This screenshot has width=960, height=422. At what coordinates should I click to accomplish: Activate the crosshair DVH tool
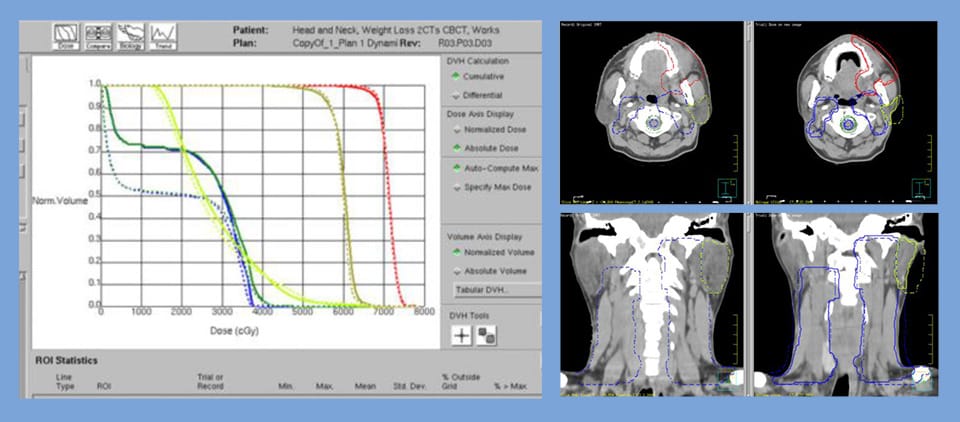(x=461, y=336)
